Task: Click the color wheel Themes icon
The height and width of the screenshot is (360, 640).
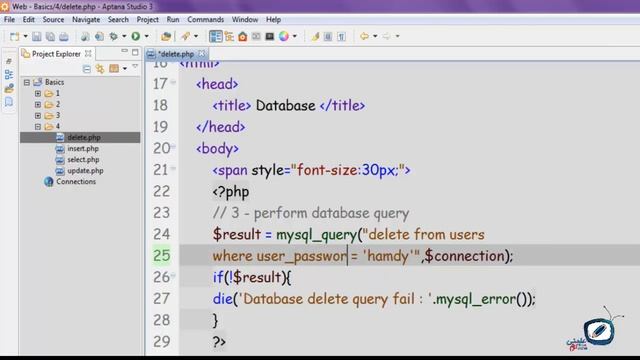Action: (x=284, y=36)
